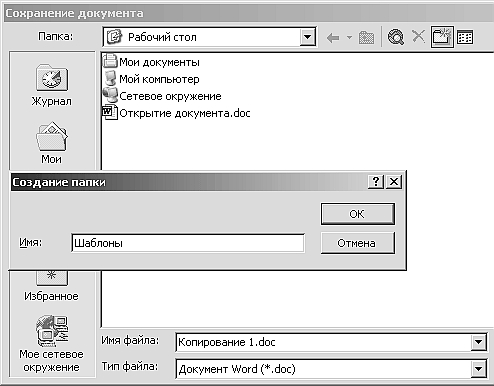This screenshot has height=386, width=494.
Task: Click the Мои документы folder icon
Action: pos(110,61)
